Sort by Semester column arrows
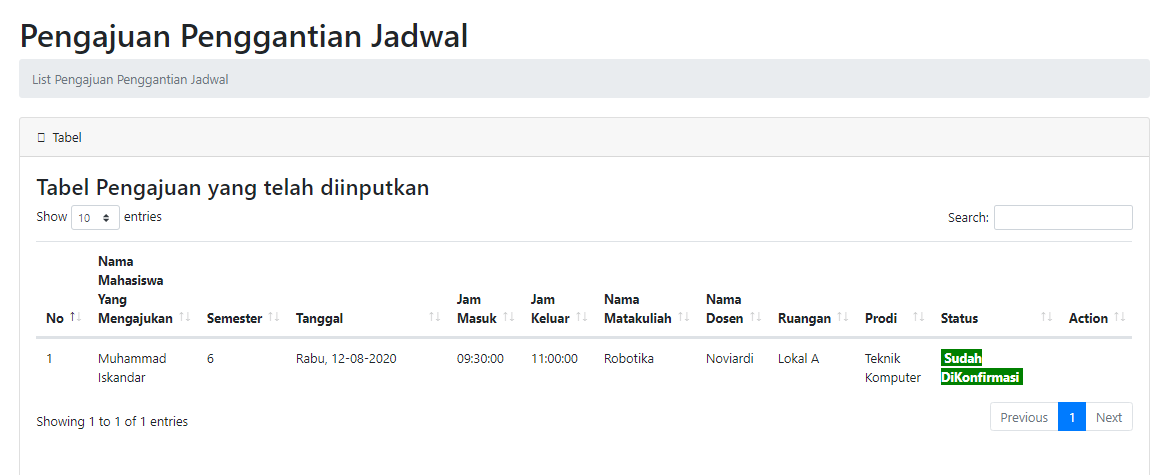The height and width of the screenshot is (475, 1161). pos(274,317)
